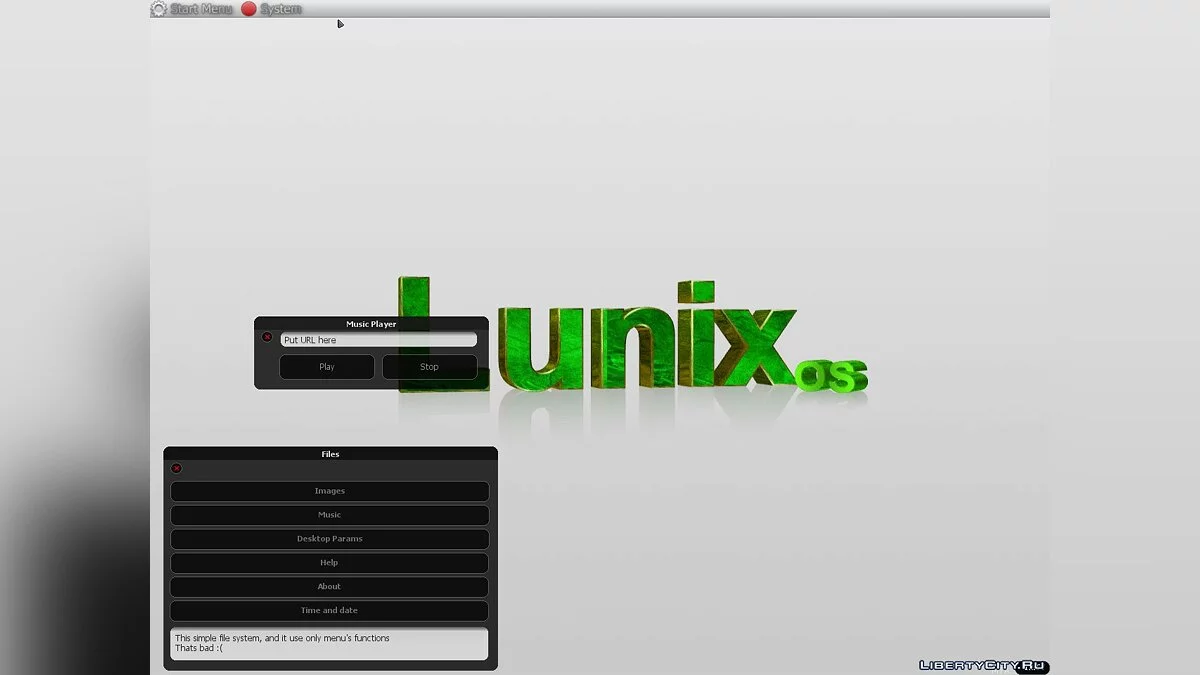This screenshot has width=1200, height=675.
Task: Click the file system description text box
Action: click(329, 644)
